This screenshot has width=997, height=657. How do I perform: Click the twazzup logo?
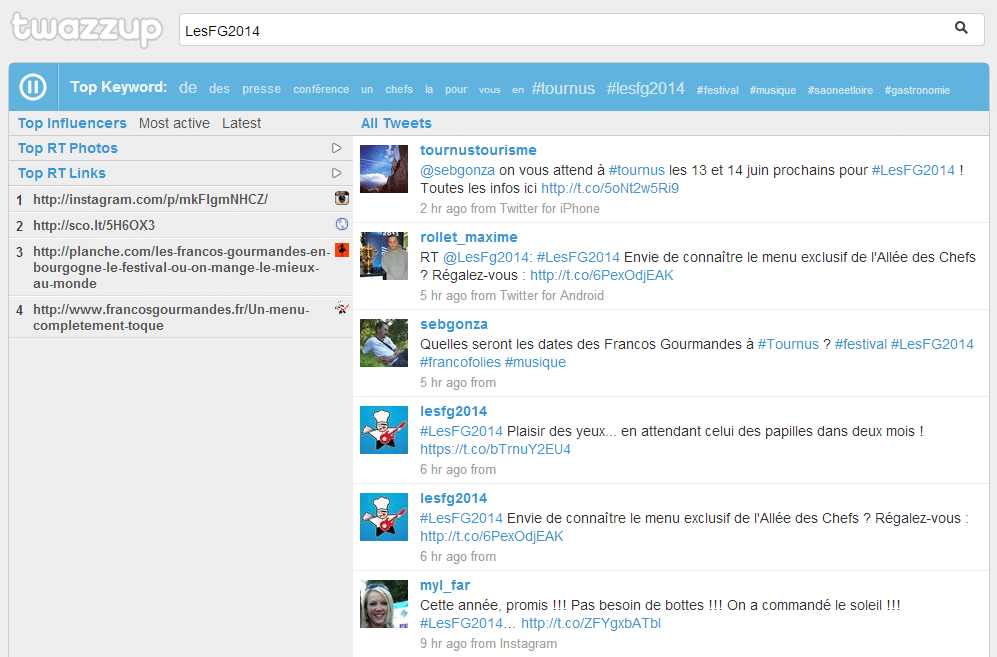click(x=86, y=29)
